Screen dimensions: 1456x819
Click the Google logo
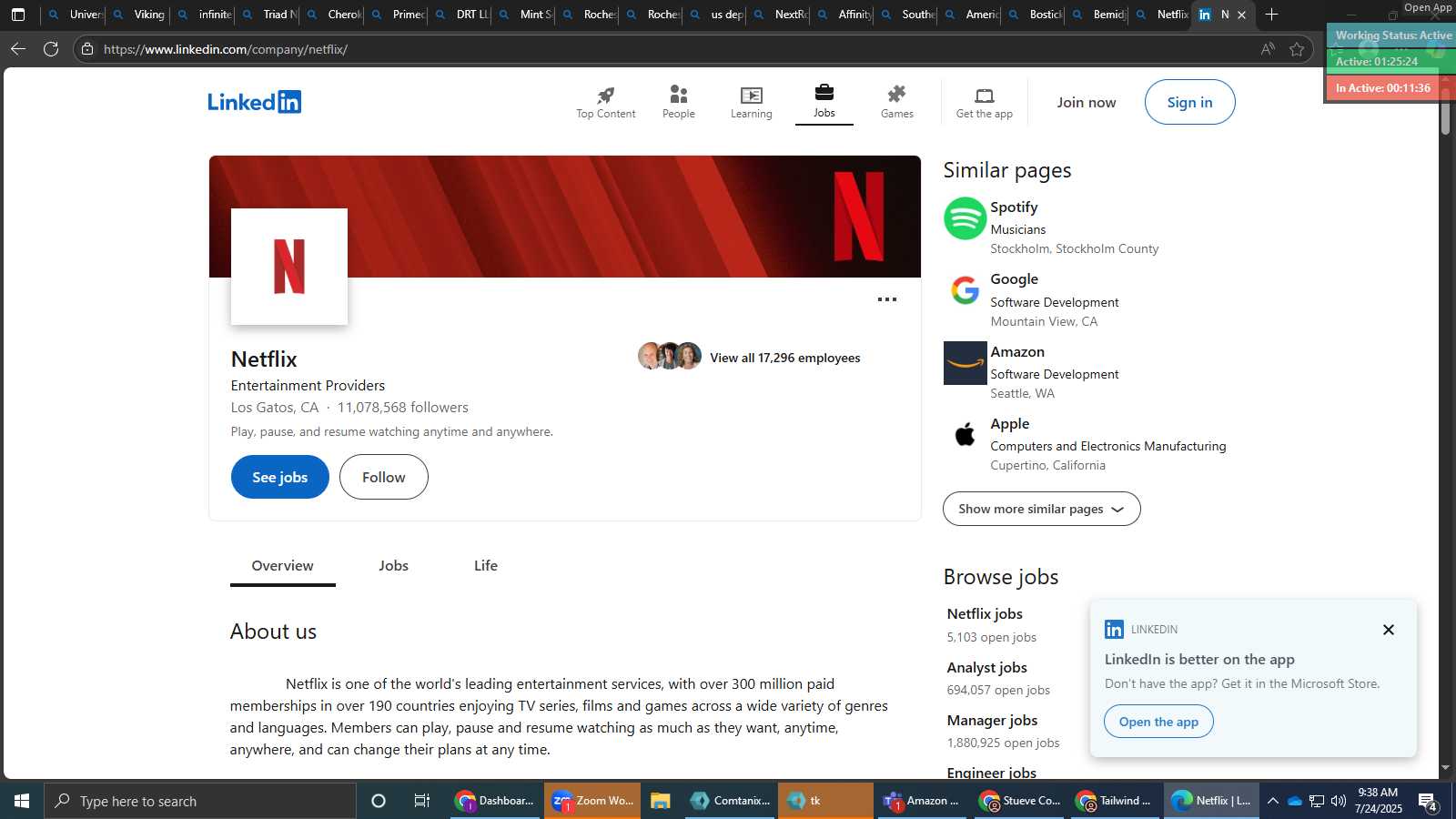(x=965, y=290)
